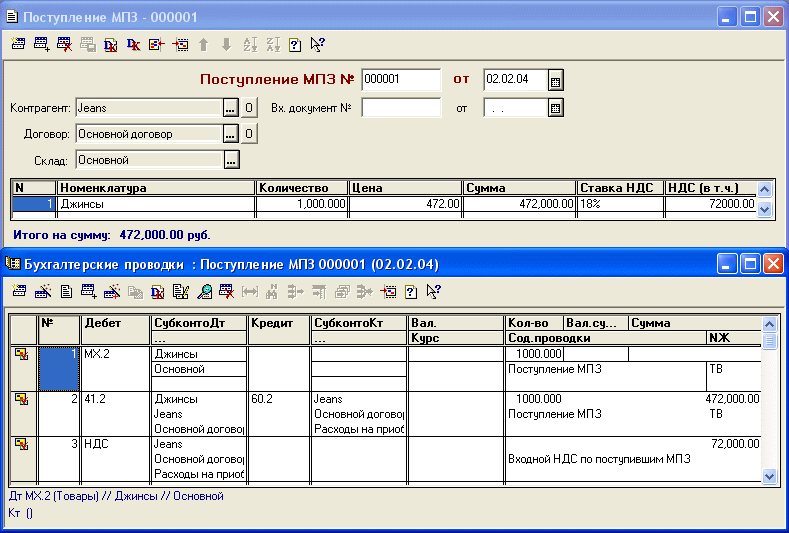Open the calendar for incoming document date
789x533 pixels.
[x=556, y=108]
